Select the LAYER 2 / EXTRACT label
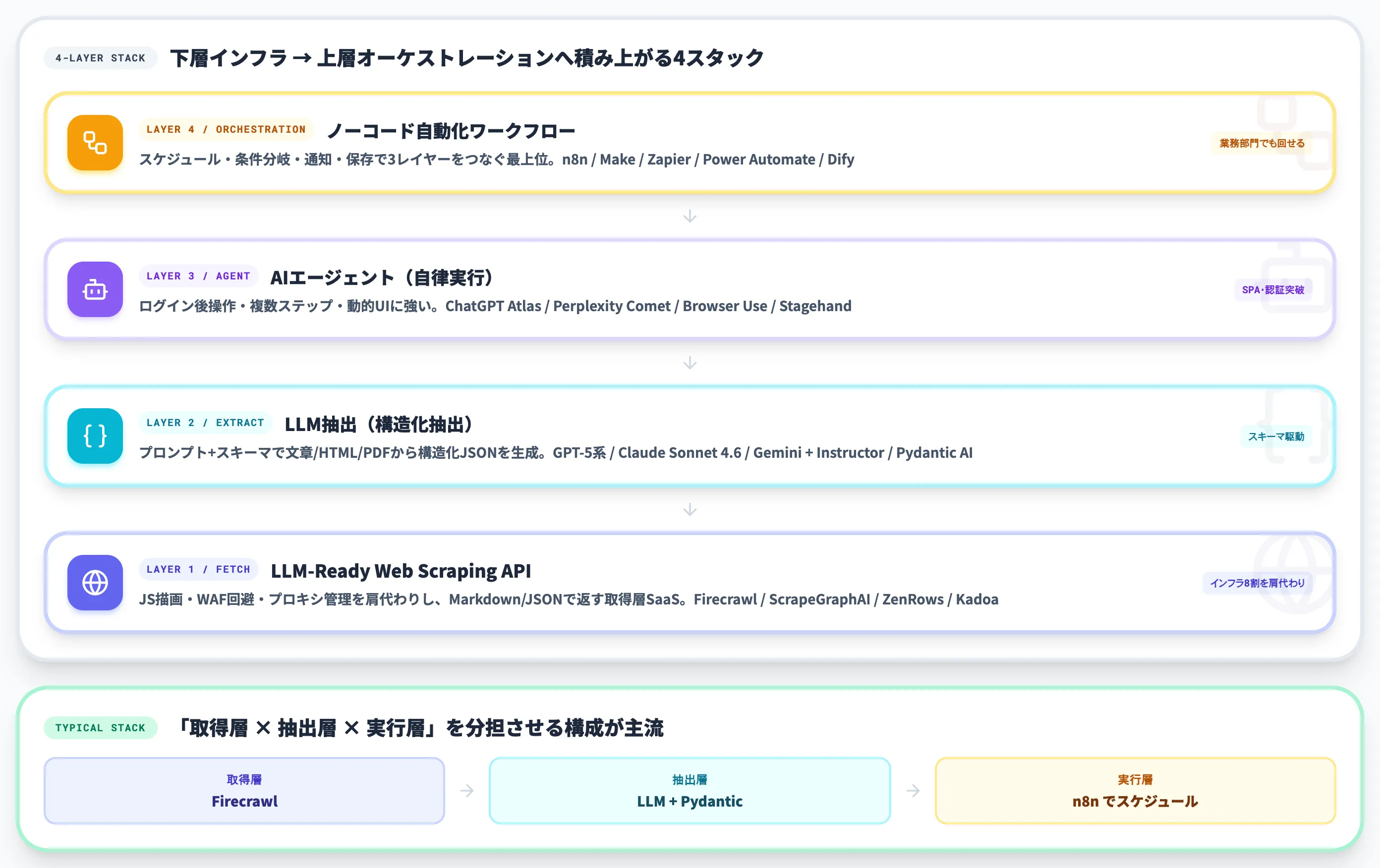Image resolution: width=1380 pixels, height=868 pixels. click(205, 423)
